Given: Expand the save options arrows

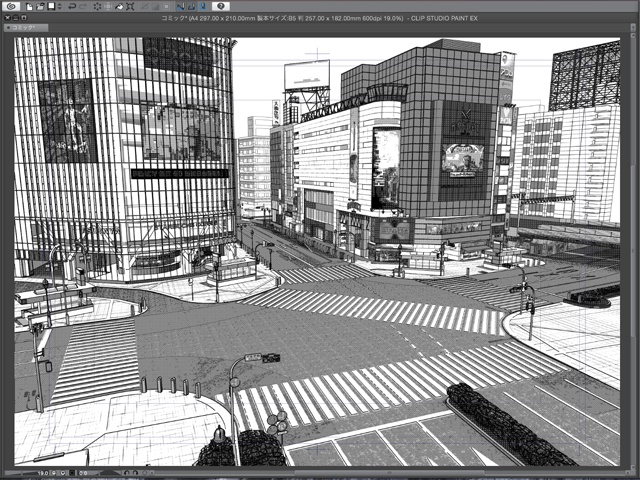Looking at the screenshot, I should (x=60, y=6).
